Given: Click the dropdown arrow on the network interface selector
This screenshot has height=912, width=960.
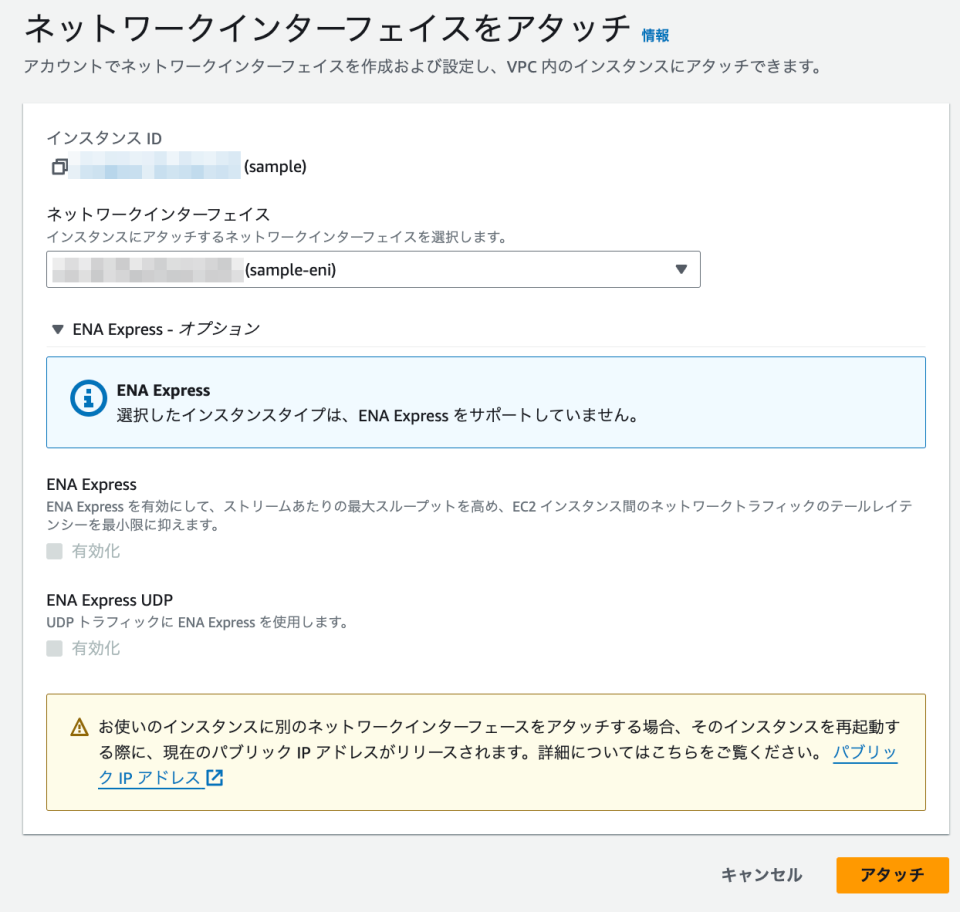Looking at the screenshot, I should (x=681, y=269).
